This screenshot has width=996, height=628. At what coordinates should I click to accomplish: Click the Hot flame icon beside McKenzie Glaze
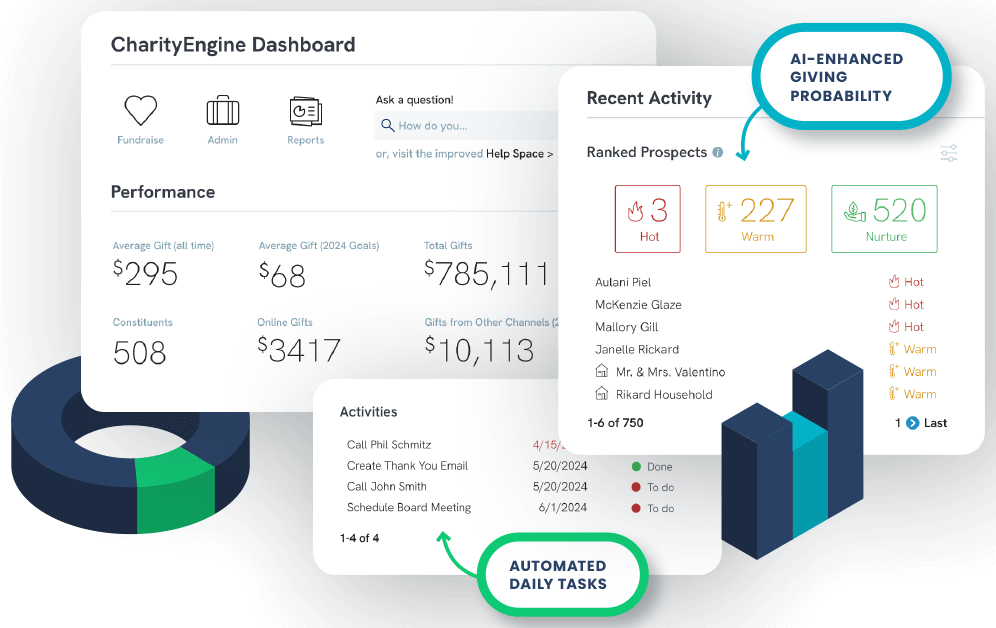(x=894, y=304)
